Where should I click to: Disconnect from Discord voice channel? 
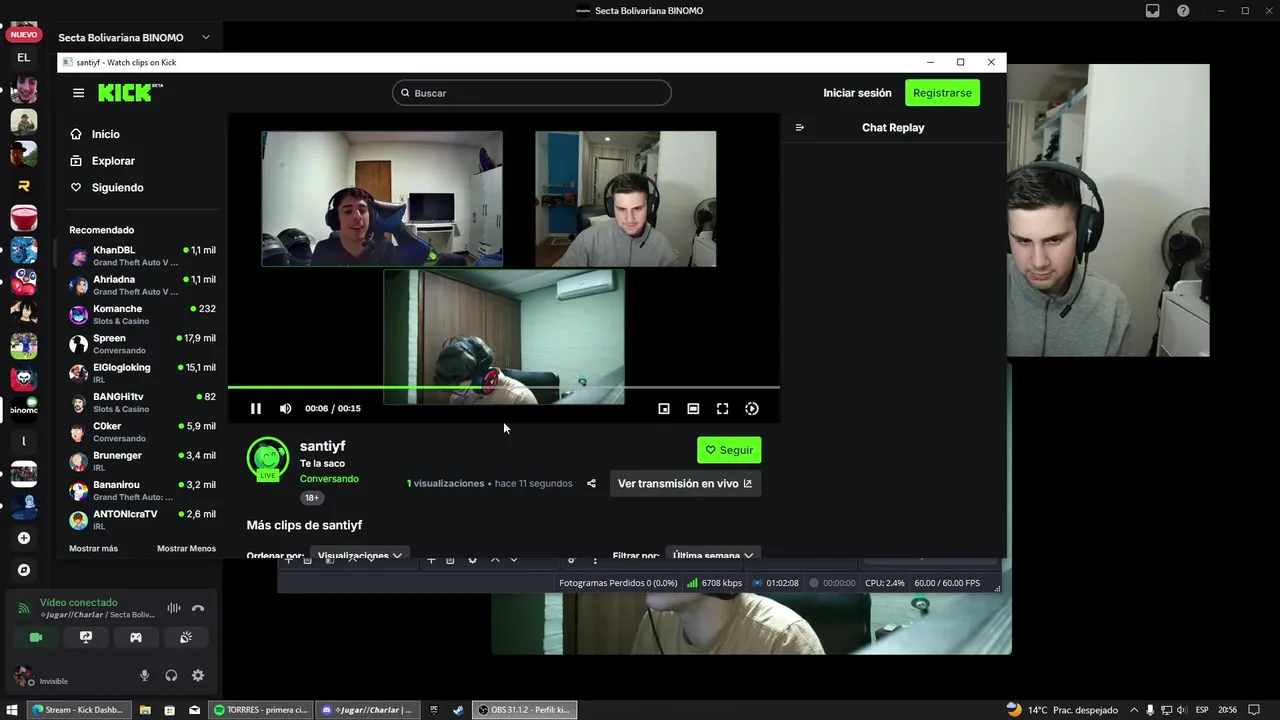point(198,608)
